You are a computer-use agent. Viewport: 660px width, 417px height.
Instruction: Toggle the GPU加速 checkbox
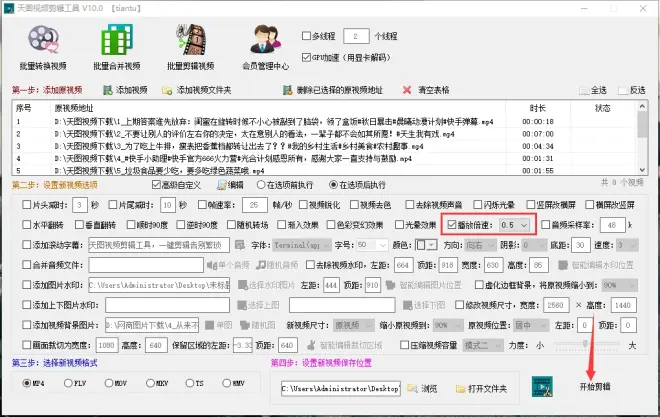[x=307, y=58]
